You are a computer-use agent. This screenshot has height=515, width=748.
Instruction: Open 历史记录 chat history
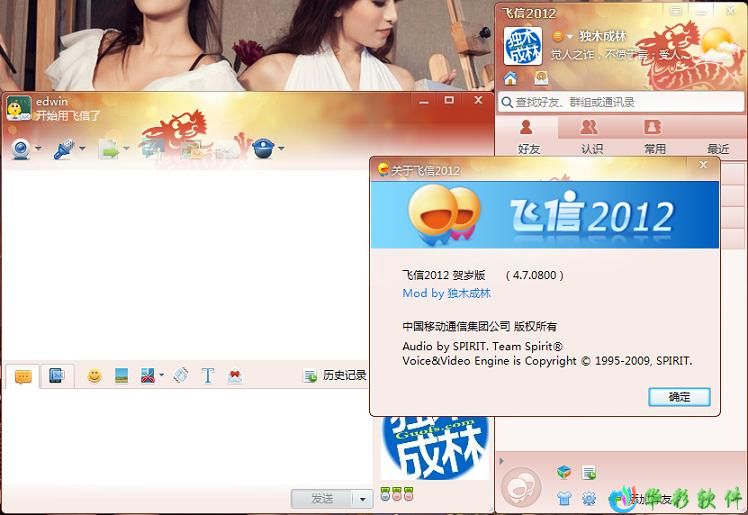coord(335,376)
